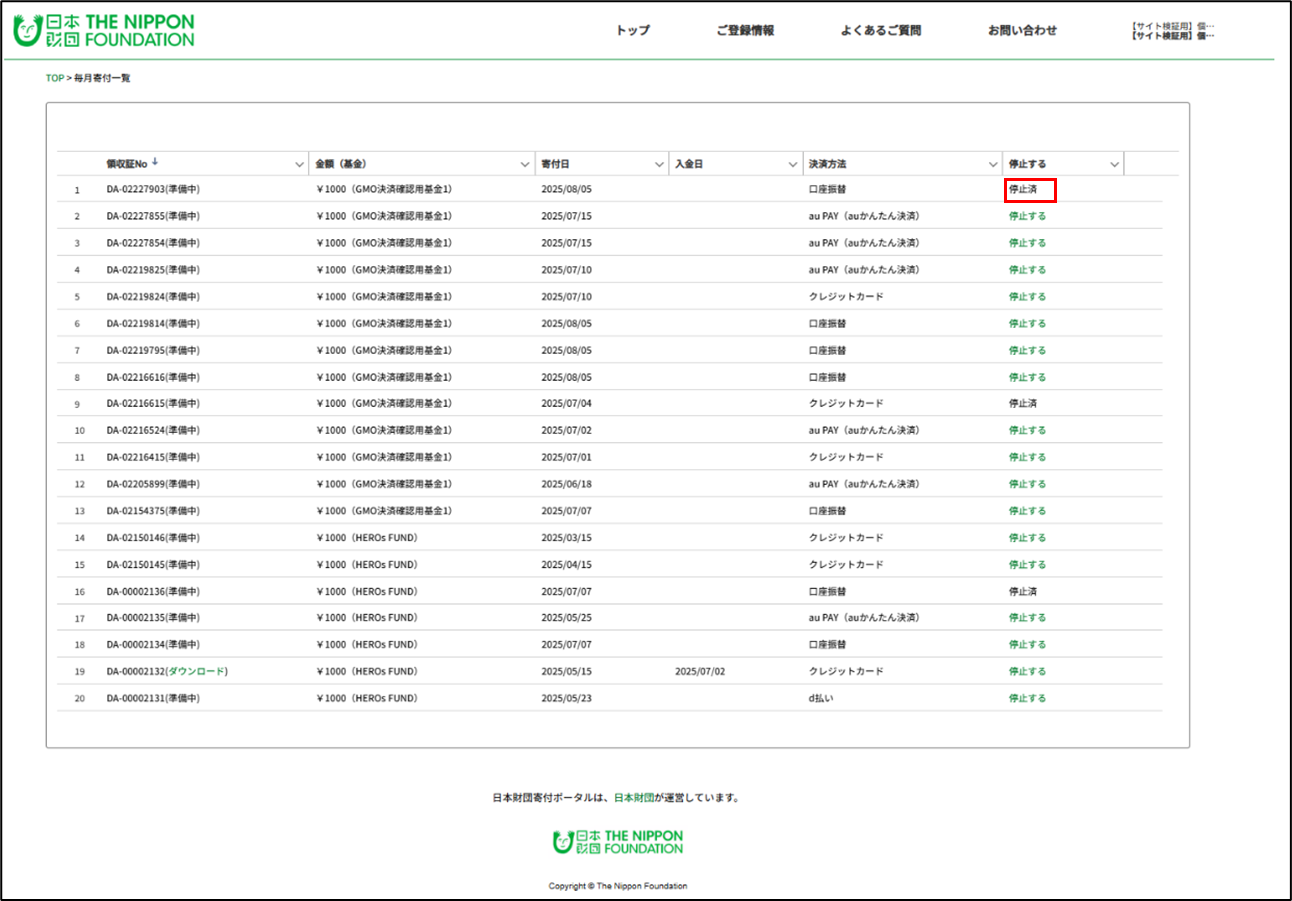Open the 入金日 column filter dropdown

[790, 163]
